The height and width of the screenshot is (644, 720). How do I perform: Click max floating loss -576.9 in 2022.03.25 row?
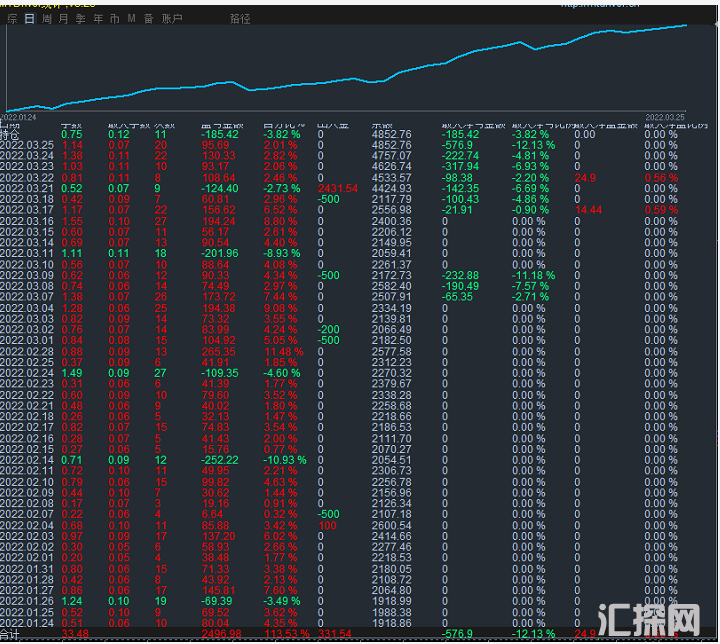click(457, 145)
